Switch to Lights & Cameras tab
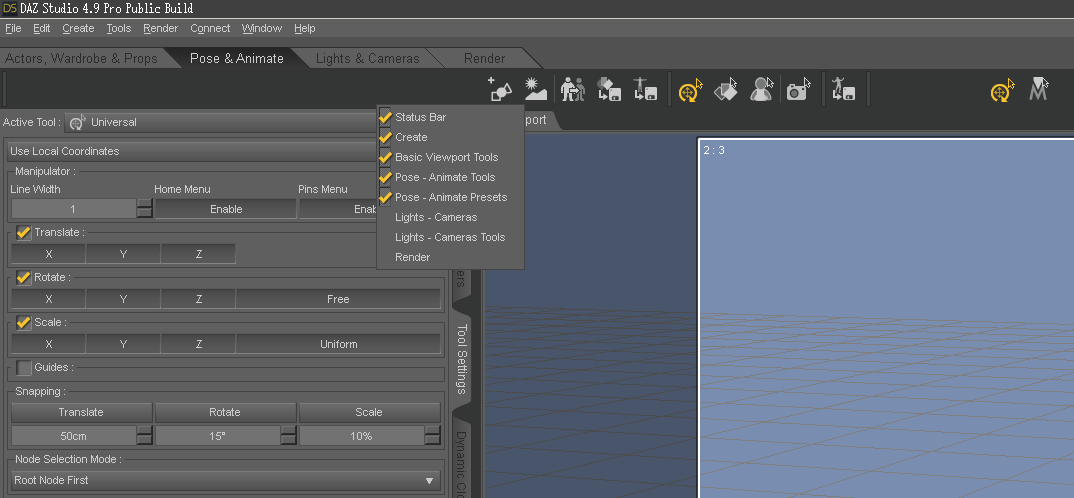1074x498 pixels. click(367, 58)
